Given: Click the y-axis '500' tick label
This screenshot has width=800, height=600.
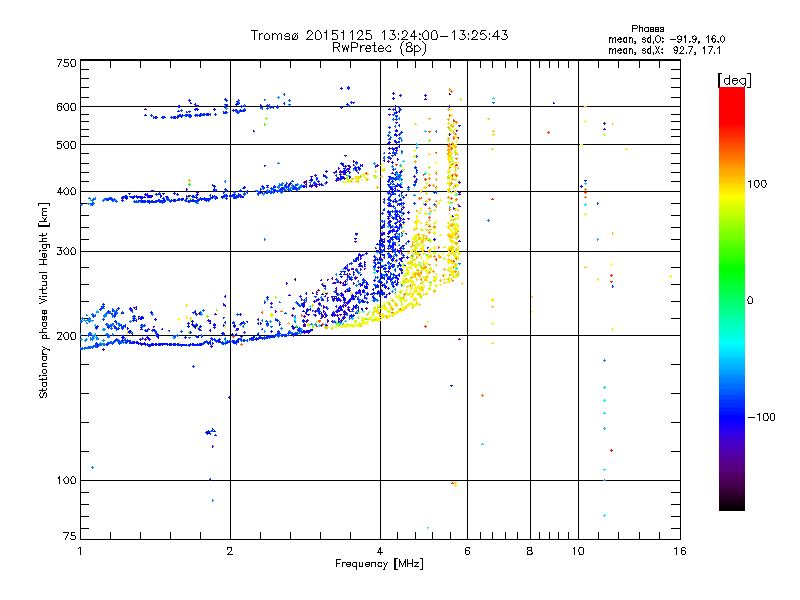Looking at the screenshot, I should pyautogui.click(x=67, y=145).
